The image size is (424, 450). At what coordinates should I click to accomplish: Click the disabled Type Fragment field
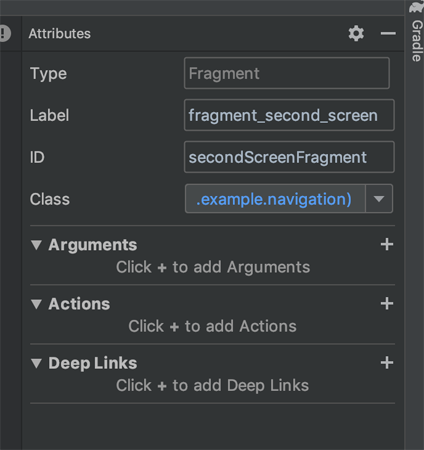[x=287, y=73]
